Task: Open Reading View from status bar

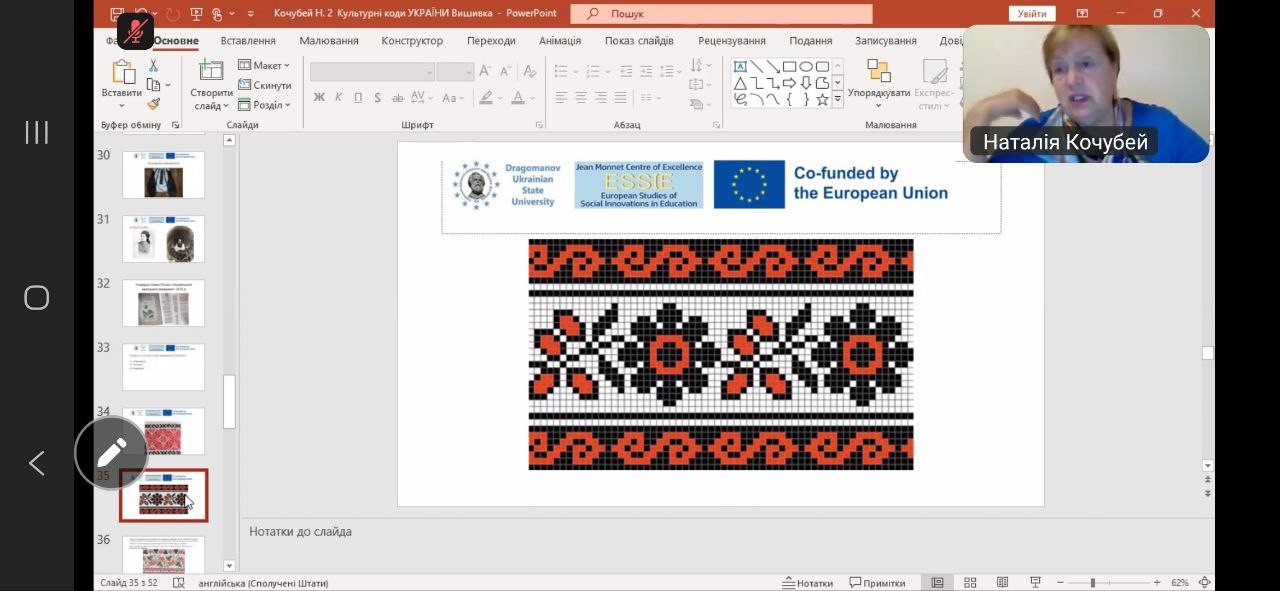Action: [x=1002, y=583]
